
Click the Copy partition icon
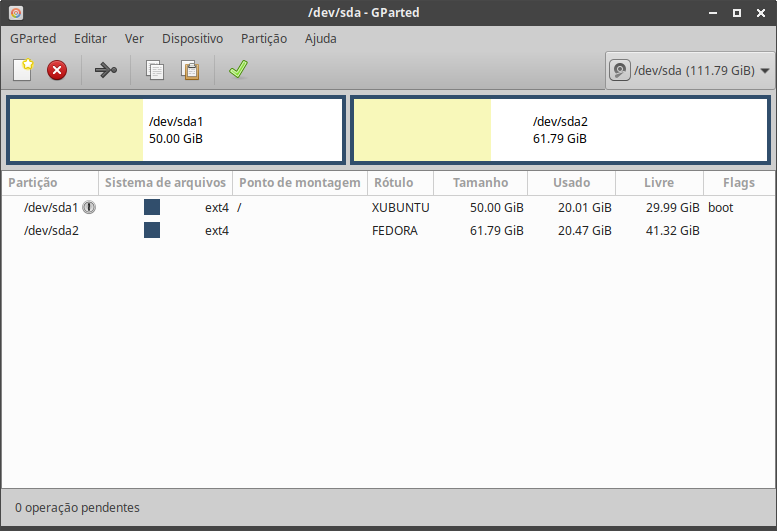pyautogui.click(x=155, y=70)
